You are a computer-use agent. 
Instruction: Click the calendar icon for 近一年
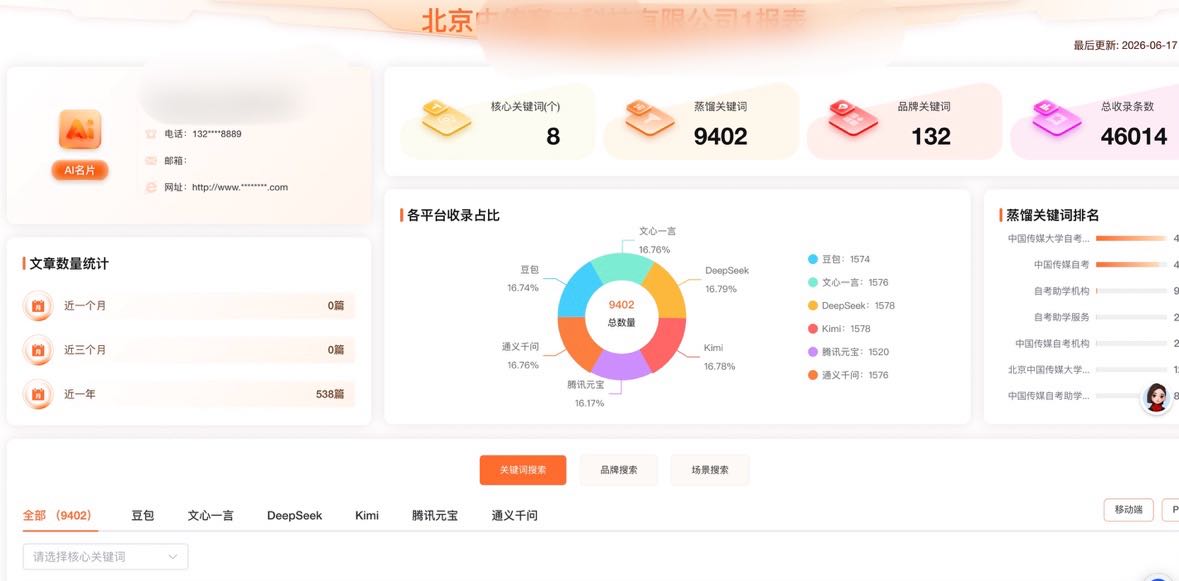click(x=38, y=394)
